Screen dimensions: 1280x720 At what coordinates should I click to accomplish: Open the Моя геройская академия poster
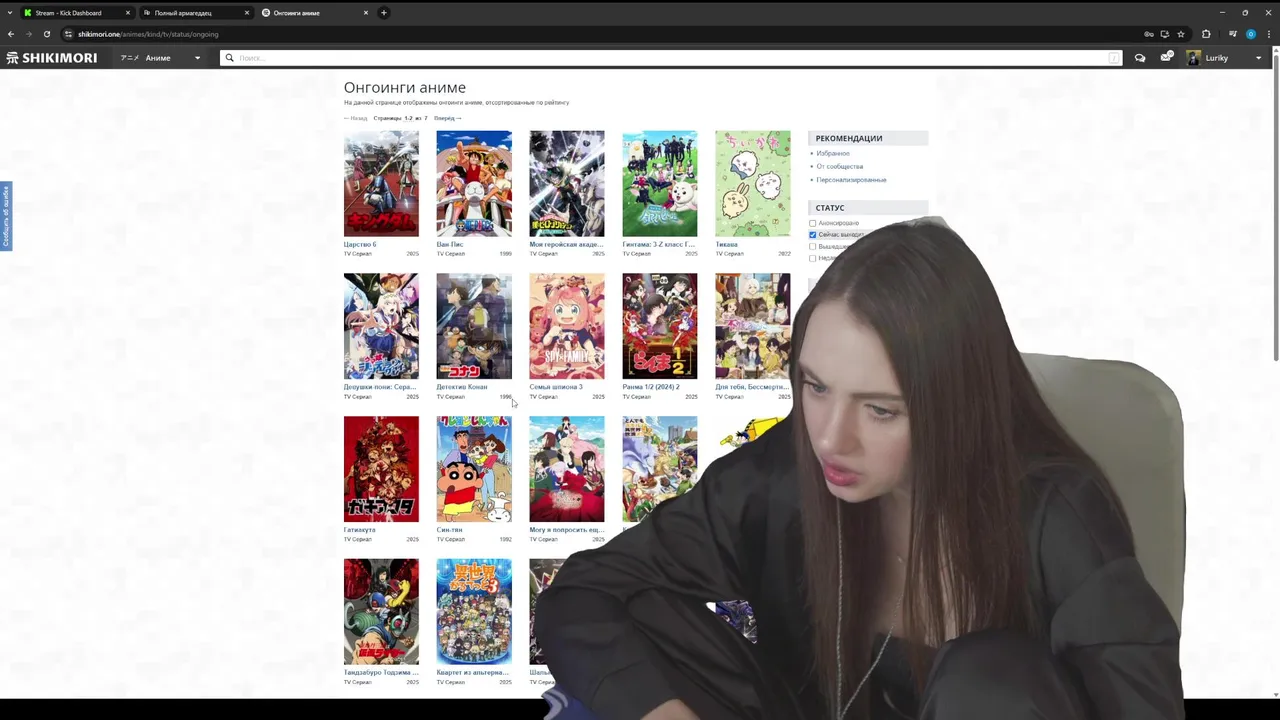567,183
